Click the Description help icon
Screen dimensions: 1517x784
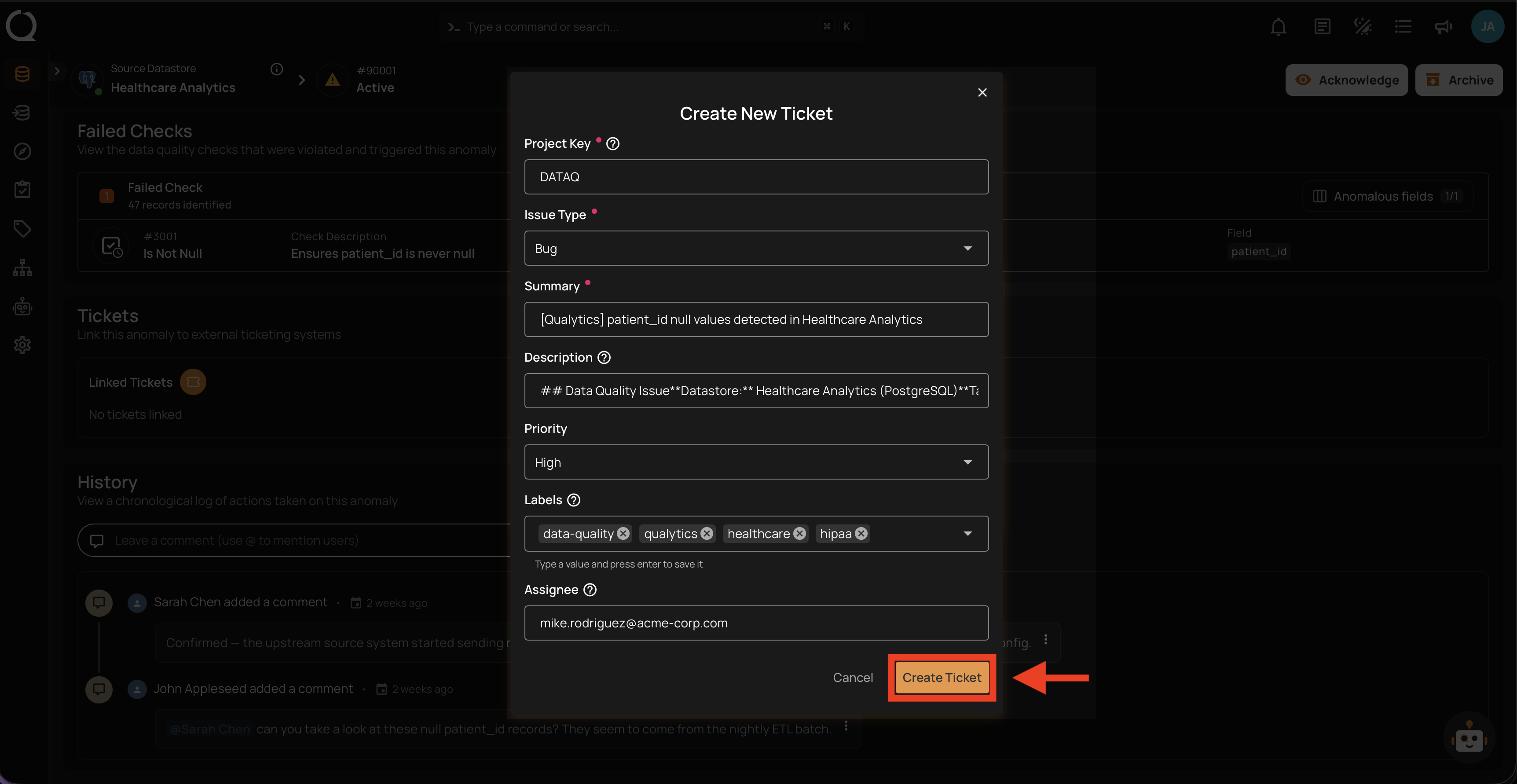604,358
